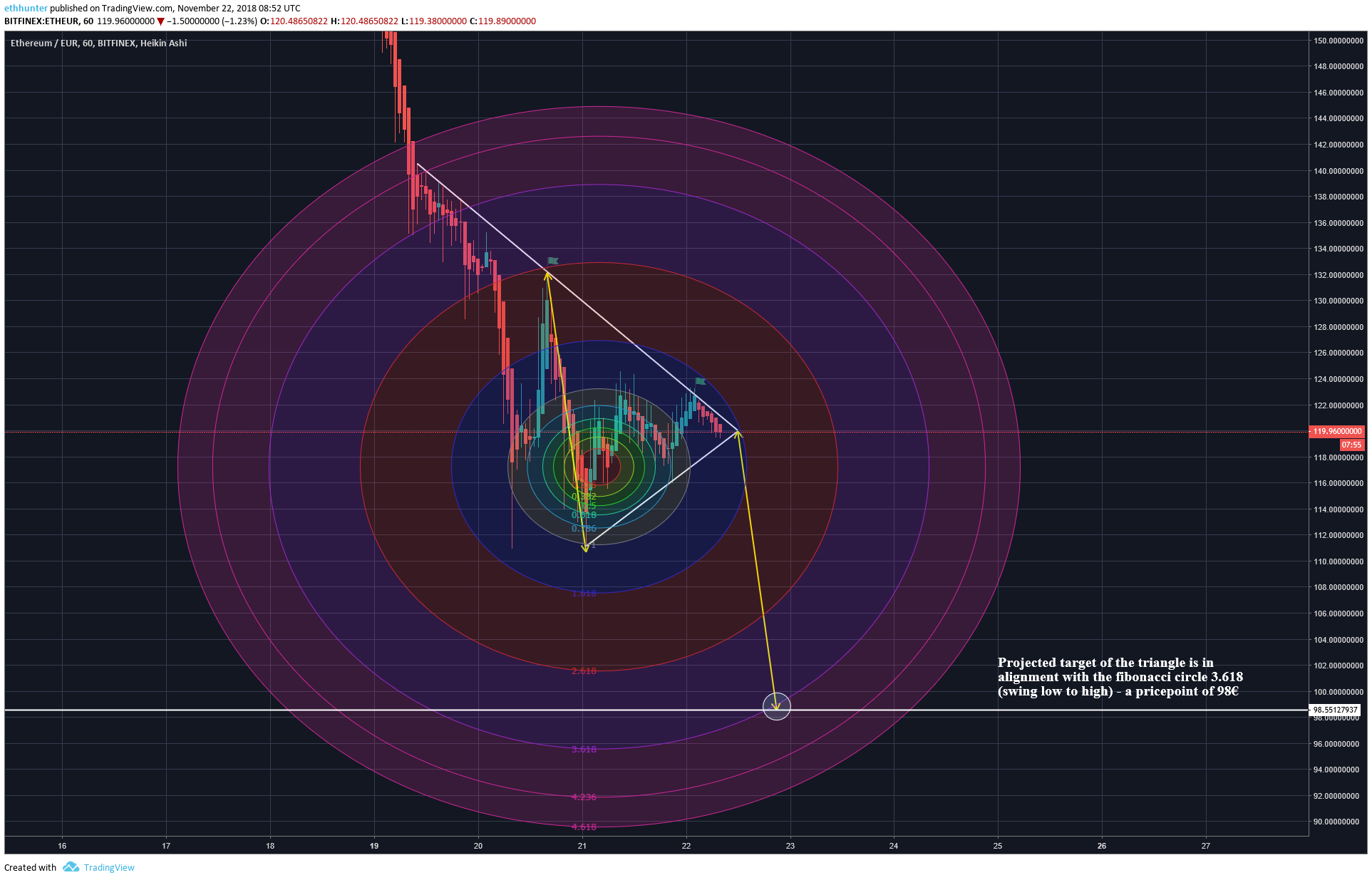This screenshot has width=1372, height=880.
Task: Click date 23 on the time axis
Action: coord(790,846)
